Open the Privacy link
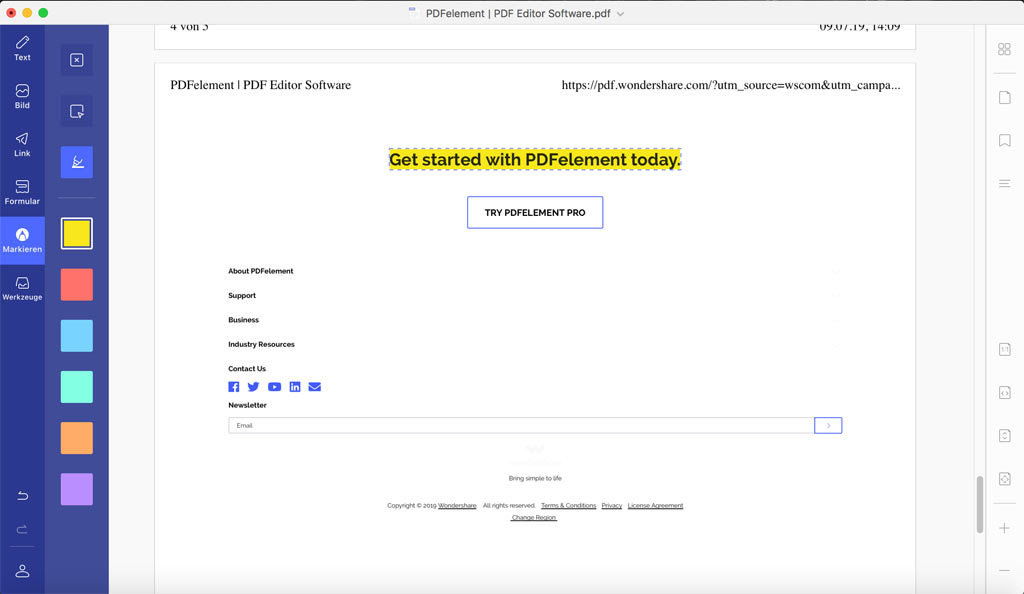This screenshot has width=1024, height=594. point(611,506)
